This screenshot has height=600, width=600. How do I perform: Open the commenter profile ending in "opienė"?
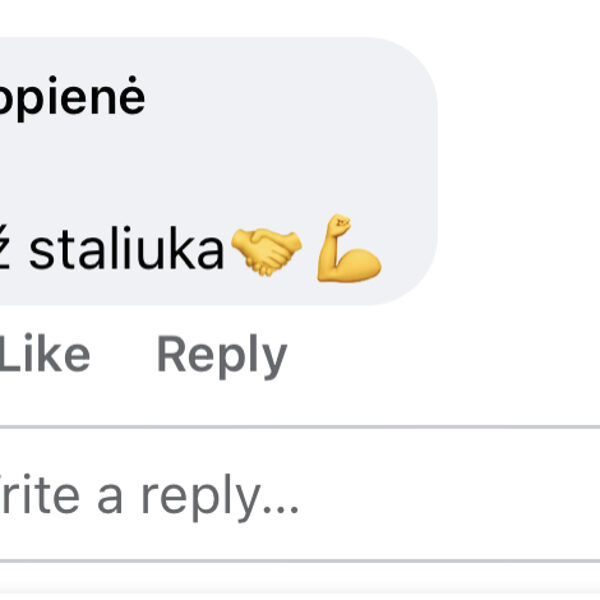(72, 98)
